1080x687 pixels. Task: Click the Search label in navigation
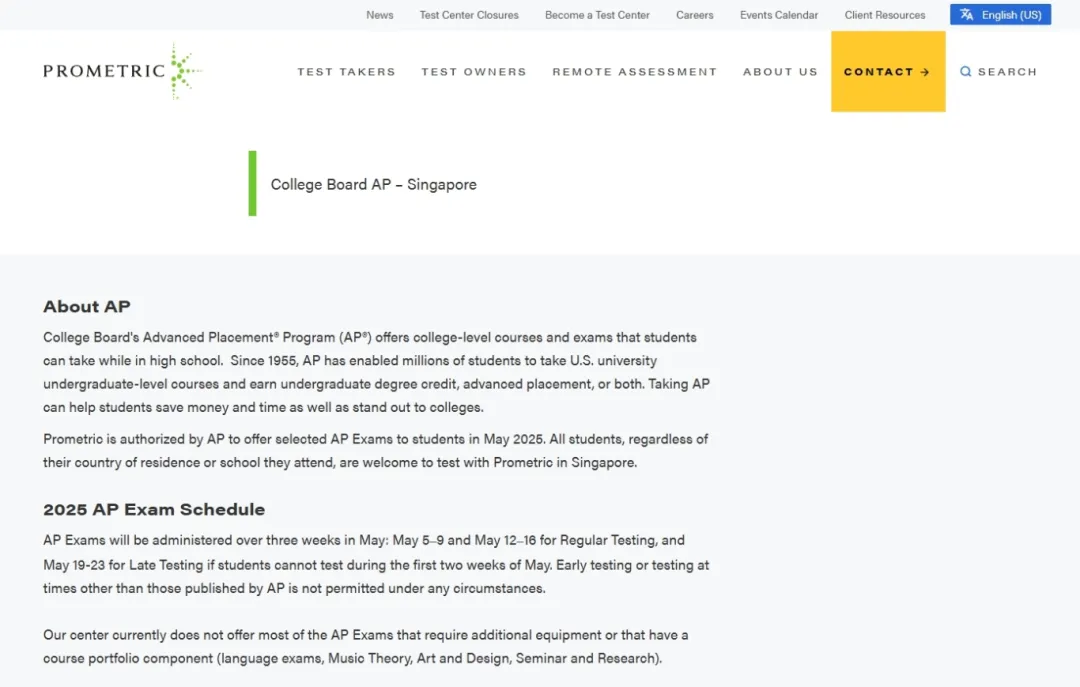tap(1008, 72)
